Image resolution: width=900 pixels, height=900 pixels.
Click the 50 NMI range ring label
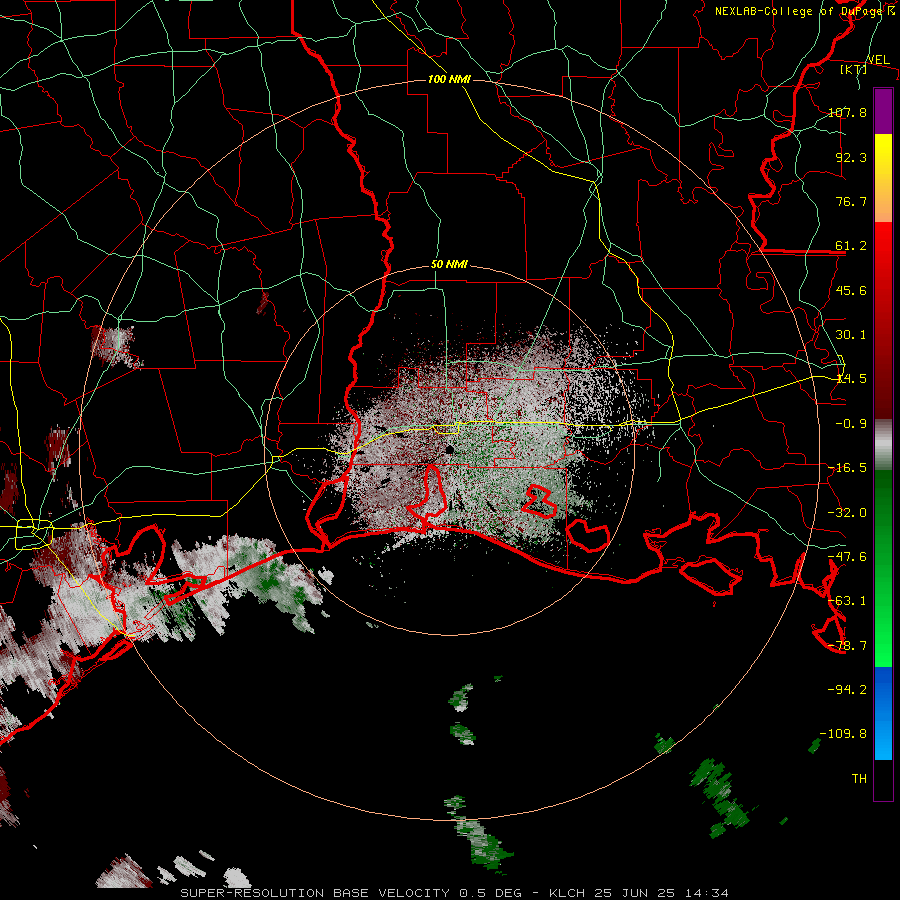point(449,265)
